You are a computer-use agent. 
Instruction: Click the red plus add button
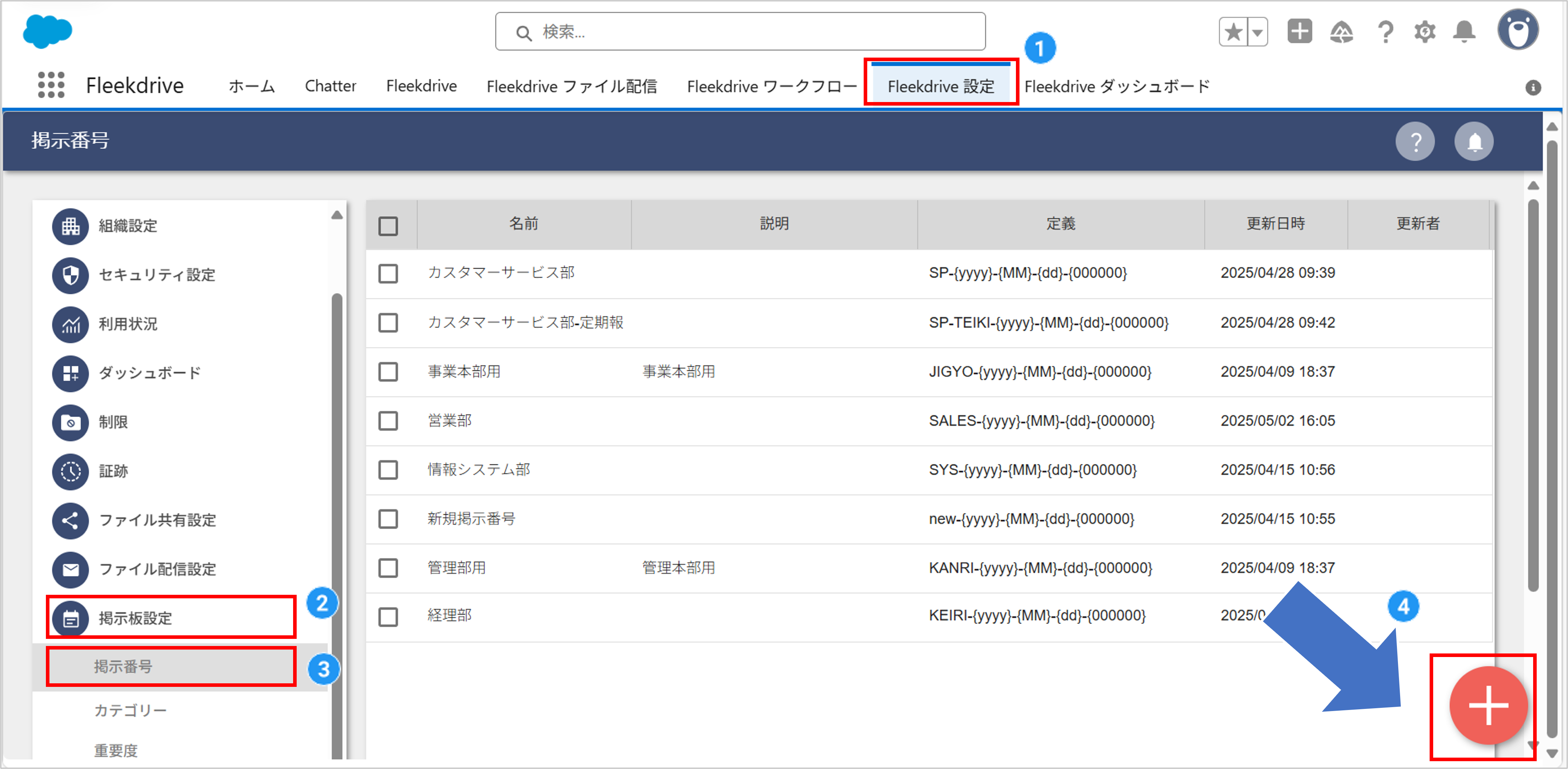click(x=1488, y=706)
